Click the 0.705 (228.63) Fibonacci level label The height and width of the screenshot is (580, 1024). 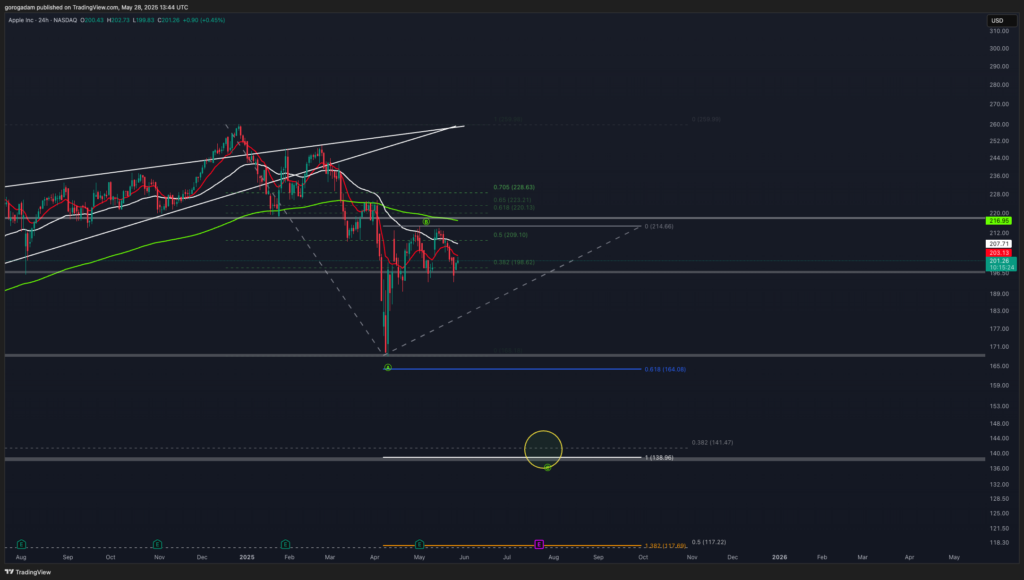pyautogui.click(x=514, y=187)
